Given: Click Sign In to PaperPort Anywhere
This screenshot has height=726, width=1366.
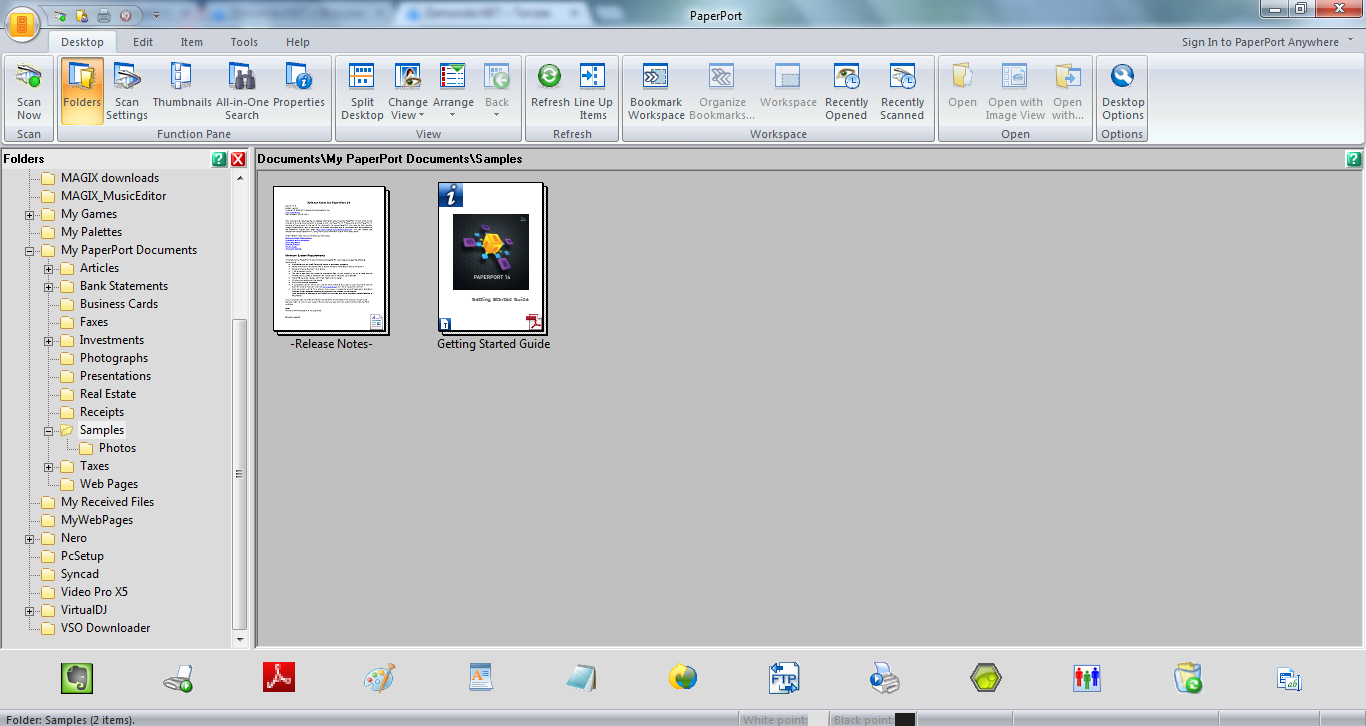Looking at the screenshot, I should coord(1260,42).
